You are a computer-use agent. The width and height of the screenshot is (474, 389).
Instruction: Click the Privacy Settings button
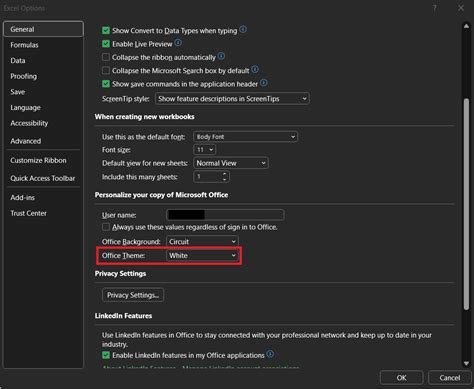click(x=133, y=295)
